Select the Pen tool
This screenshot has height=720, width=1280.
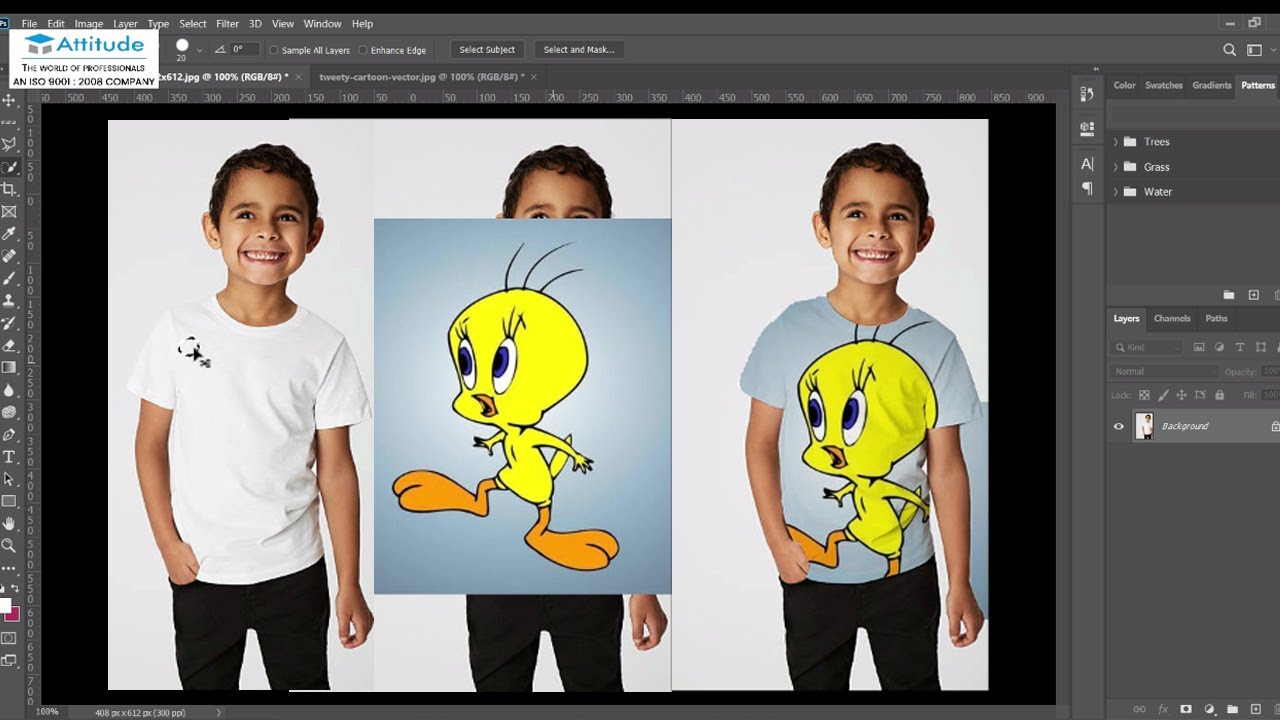(9, 434)
